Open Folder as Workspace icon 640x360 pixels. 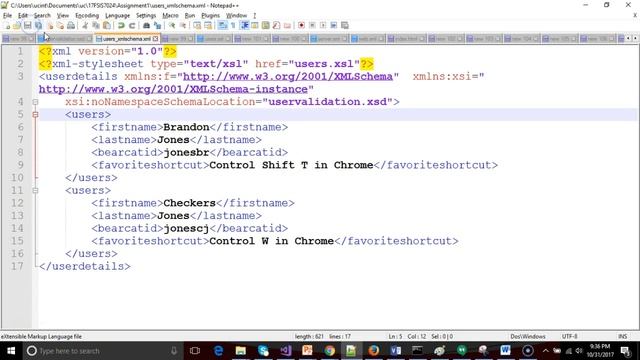click(x=287, y=25)
